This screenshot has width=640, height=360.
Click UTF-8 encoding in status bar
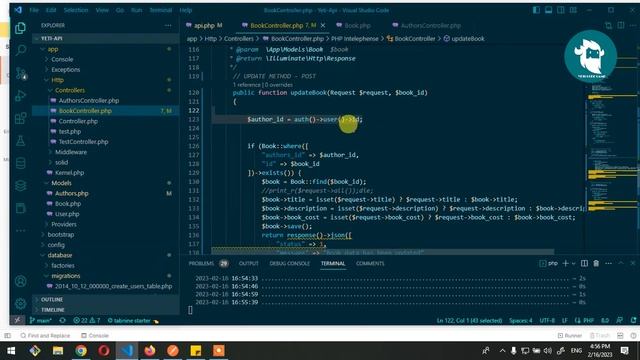coord(547,321)
